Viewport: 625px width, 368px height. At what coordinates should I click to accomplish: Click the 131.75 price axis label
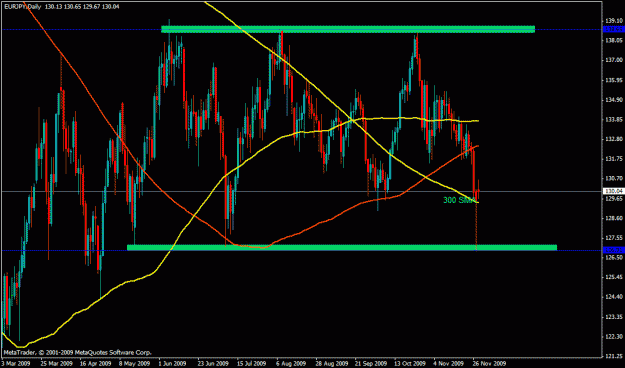pos(614,159)
